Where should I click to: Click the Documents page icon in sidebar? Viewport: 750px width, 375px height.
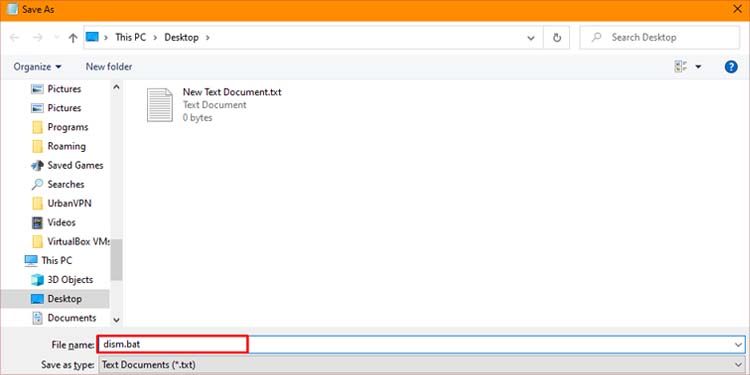pyautogui.click(x=37, y=318)
